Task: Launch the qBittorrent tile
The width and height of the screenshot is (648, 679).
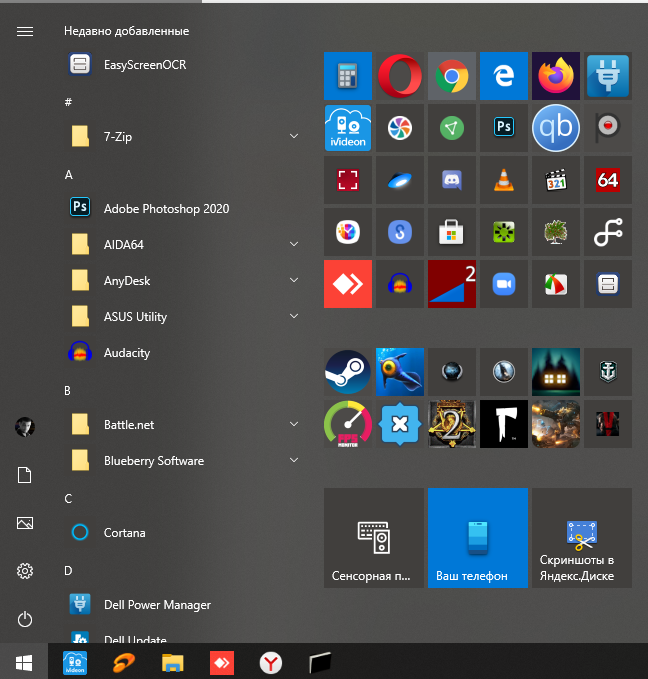Action: pyautogui.click(x=556, y=128)
